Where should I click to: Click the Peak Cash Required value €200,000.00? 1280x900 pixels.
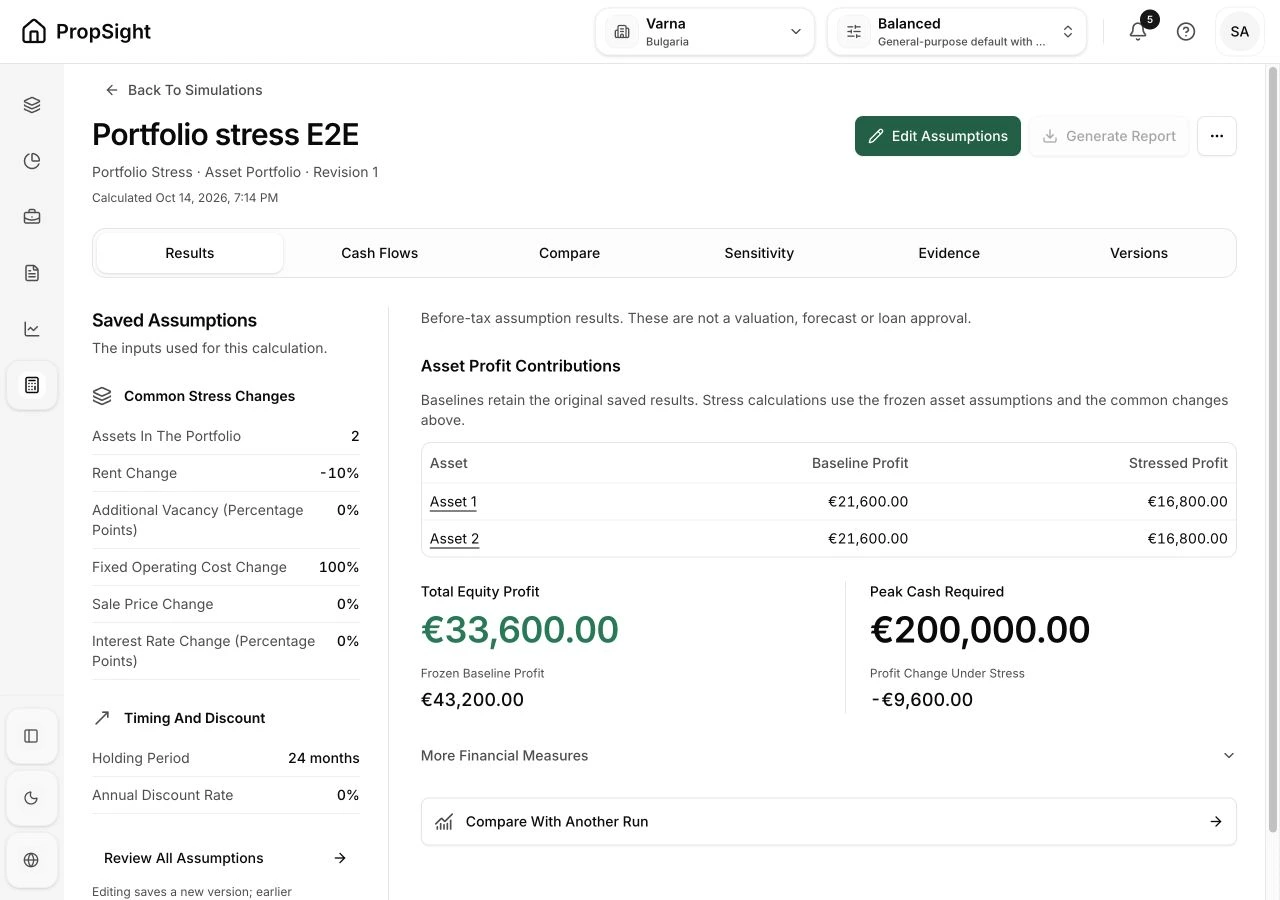click(x=980, y=630)
